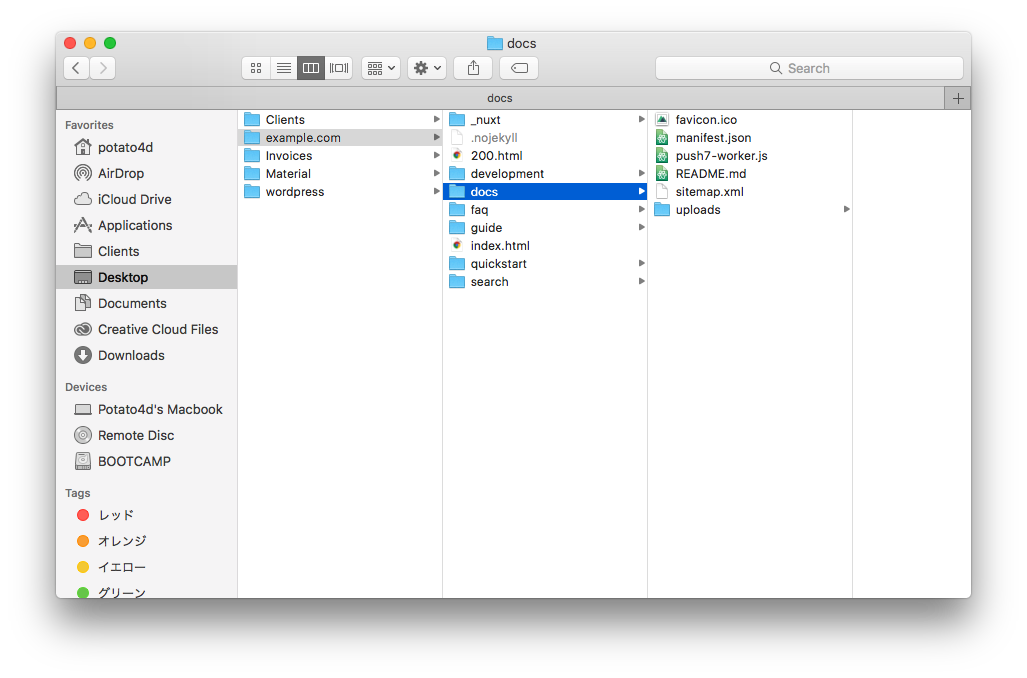The height and width of the screenshot is (678, 1027).
Task: Select the uploads folder
Action: tap(750, 210)
